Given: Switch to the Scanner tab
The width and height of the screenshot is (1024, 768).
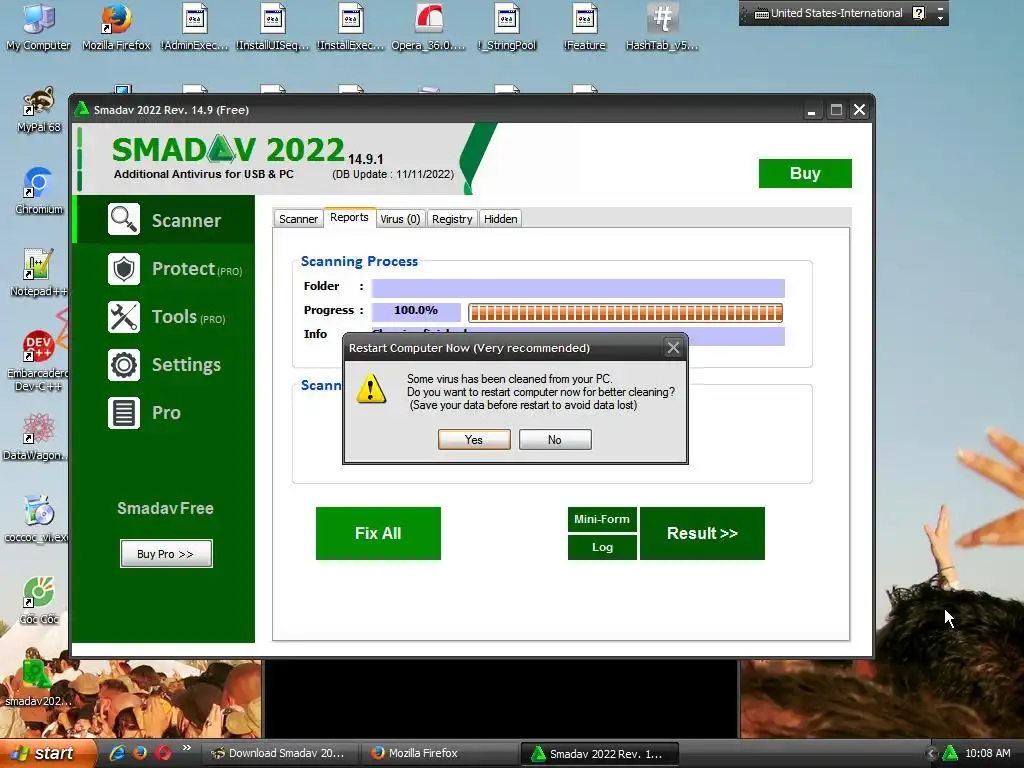Looking at the screenshot, I should [298, 219].
